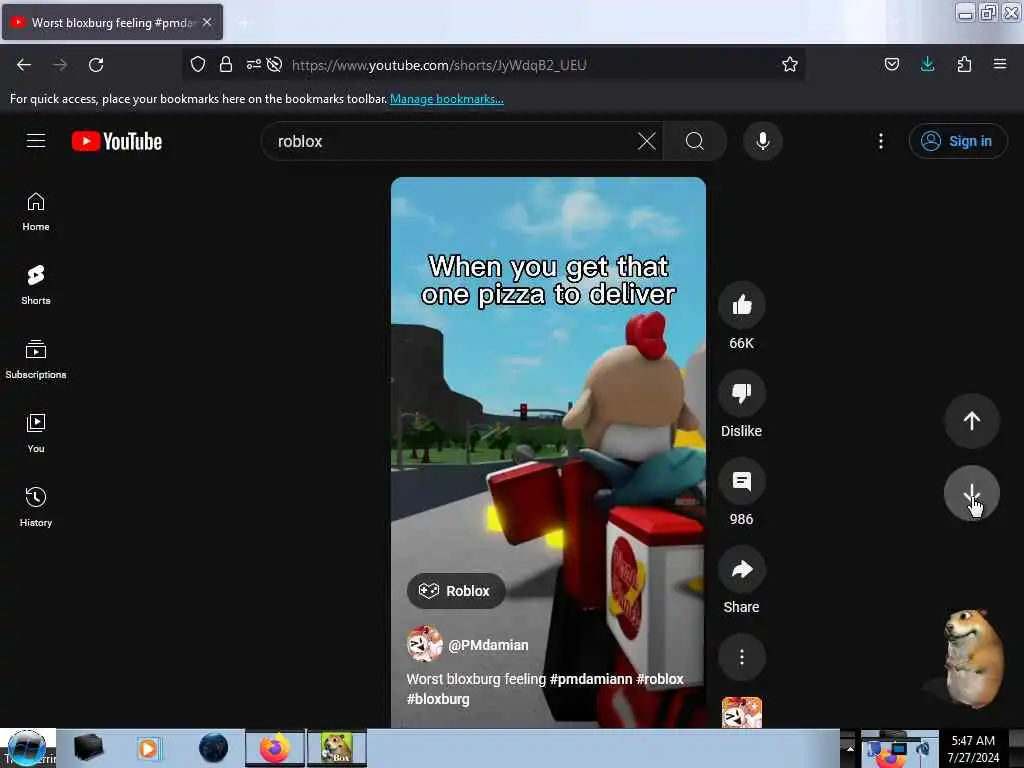
Task: Search with your voice microphone
Action: [762, 141]
